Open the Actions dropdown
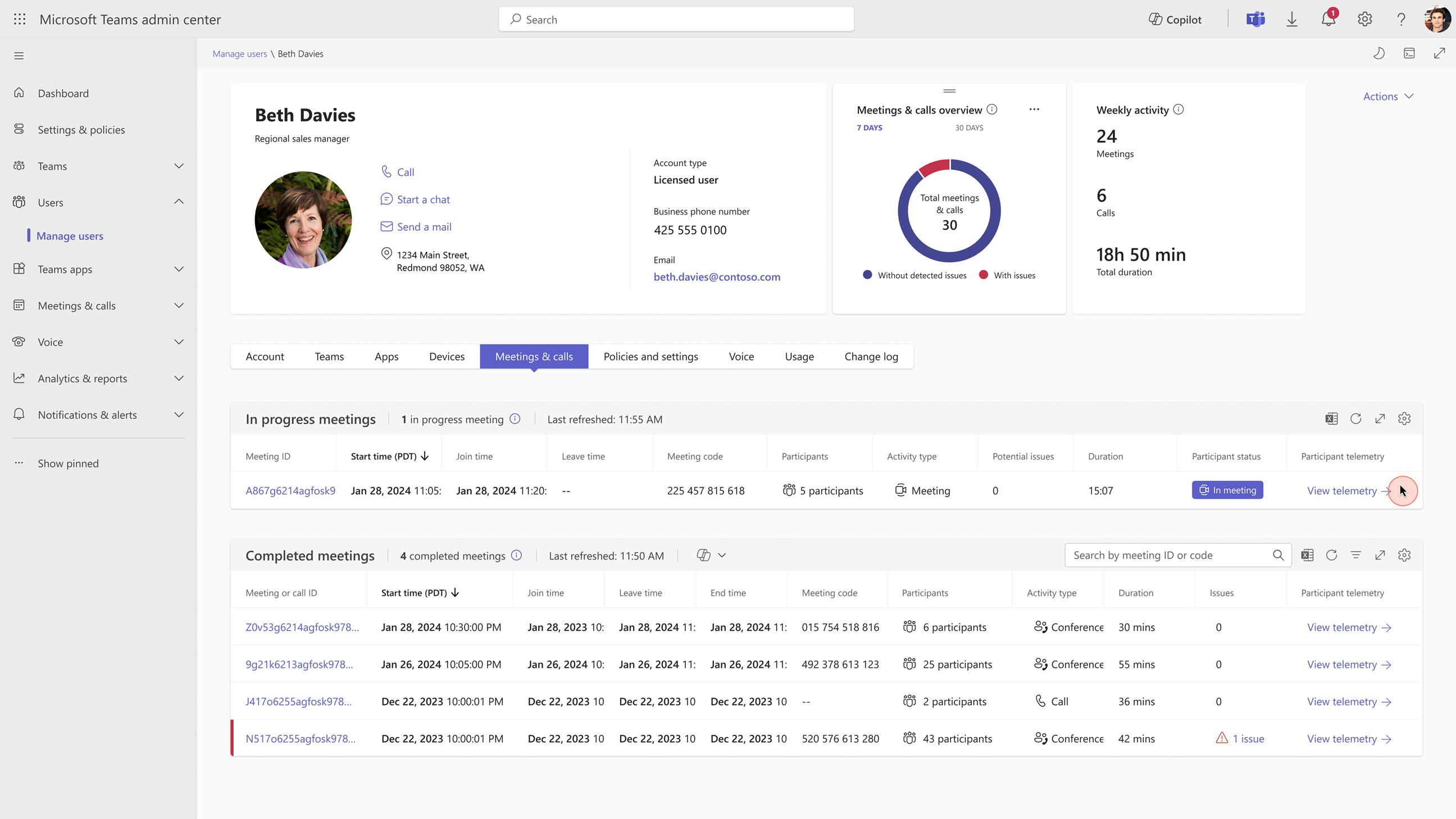 tap(1388, 96)
